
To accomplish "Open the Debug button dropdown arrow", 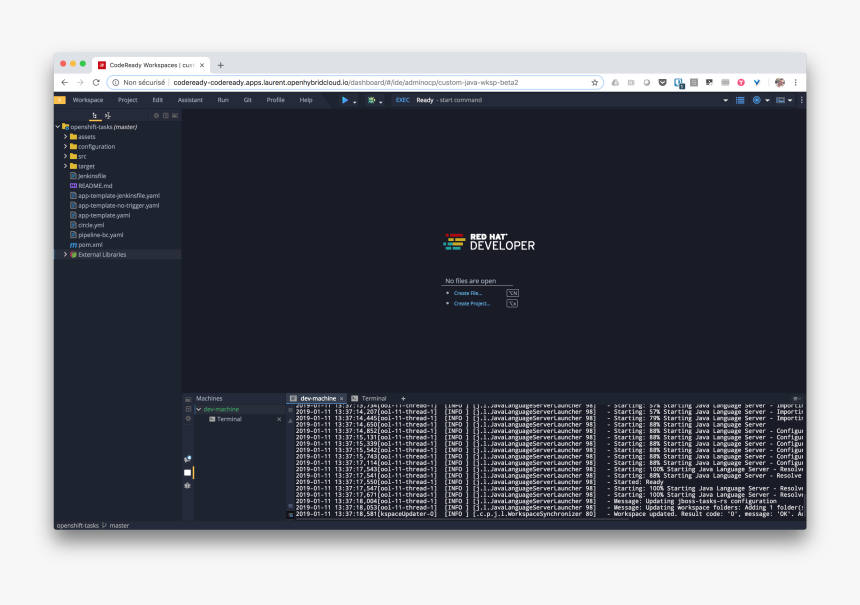I will (381, 102).
